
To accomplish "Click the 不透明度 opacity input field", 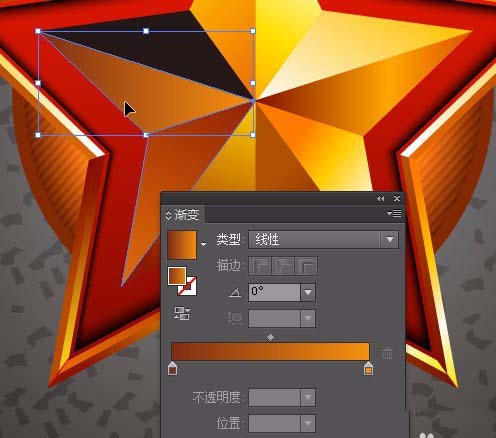I will tap(274, 397).
